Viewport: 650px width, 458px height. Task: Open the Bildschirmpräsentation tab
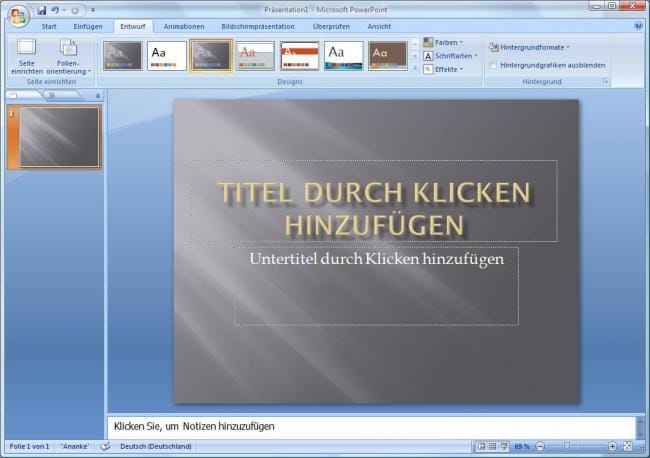click(x=258, y=27)
